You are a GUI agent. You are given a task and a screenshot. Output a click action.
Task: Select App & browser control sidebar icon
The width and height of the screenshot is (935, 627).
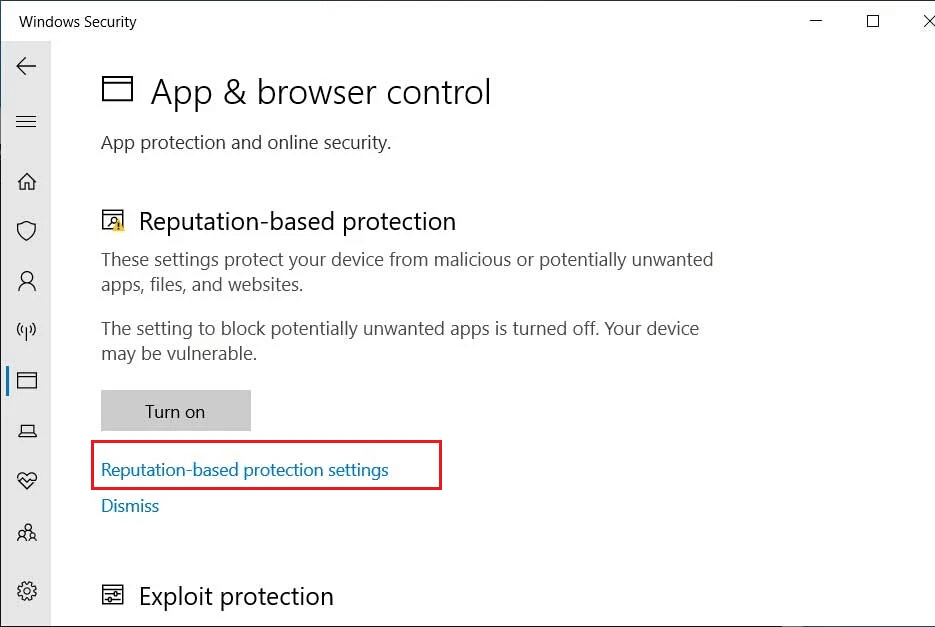pyautogui.click(x=27, y=380)
